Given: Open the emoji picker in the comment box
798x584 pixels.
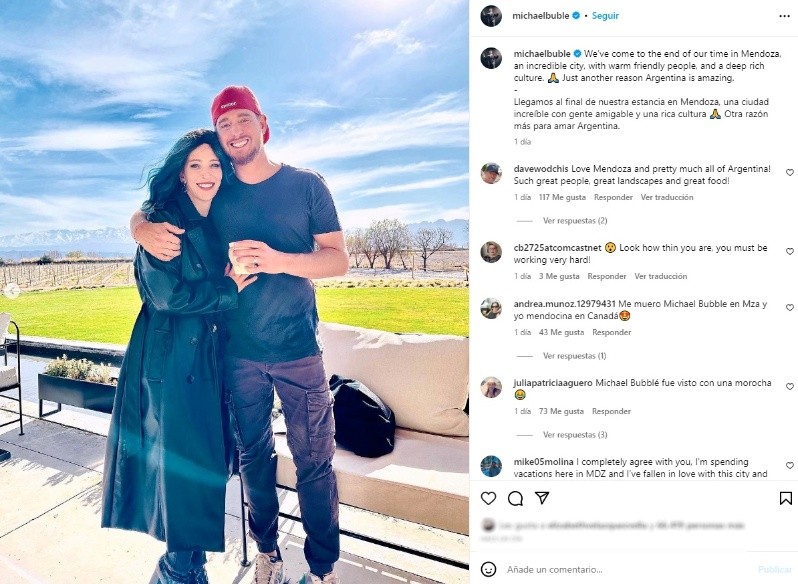Looking at the screenshot, I should coord(488,569).
